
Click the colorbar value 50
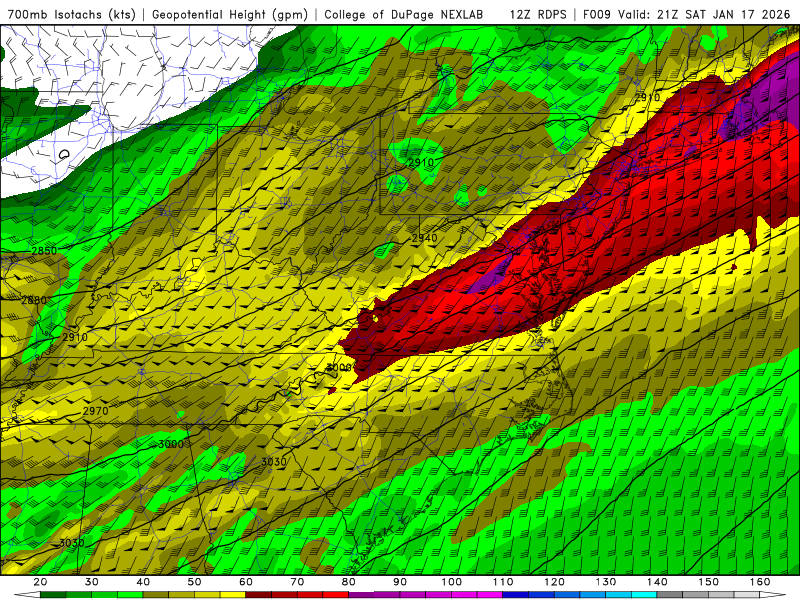(194, 582)
